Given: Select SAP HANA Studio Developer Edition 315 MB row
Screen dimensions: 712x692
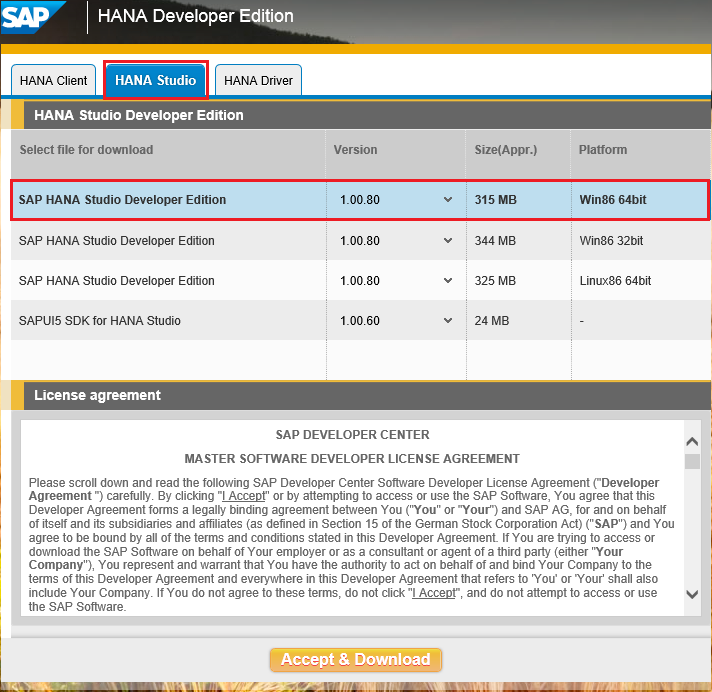Looking at the screenshot, I should pyautogui.click(x=360, y=200).
